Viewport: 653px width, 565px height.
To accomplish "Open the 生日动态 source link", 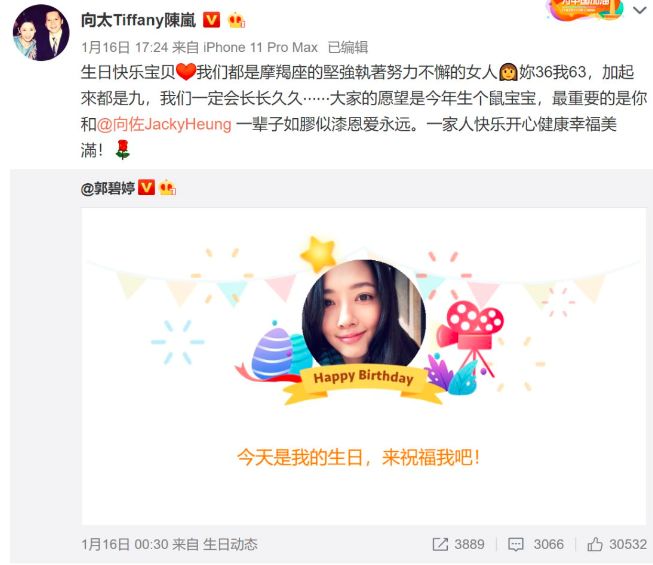I will [x=230, y=544].
